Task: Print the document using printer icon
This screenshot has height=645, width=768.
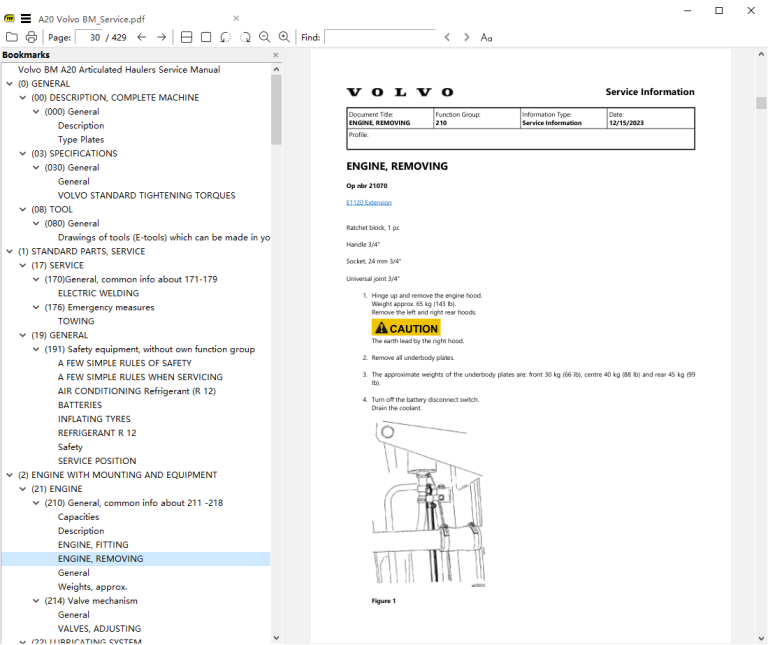Action: (31, 37)
